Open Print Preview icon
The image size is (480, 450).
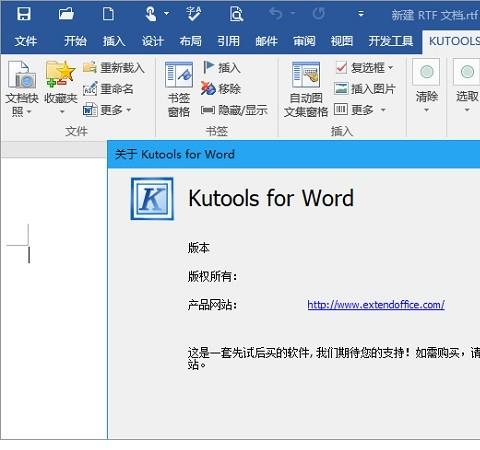(236, 14)
